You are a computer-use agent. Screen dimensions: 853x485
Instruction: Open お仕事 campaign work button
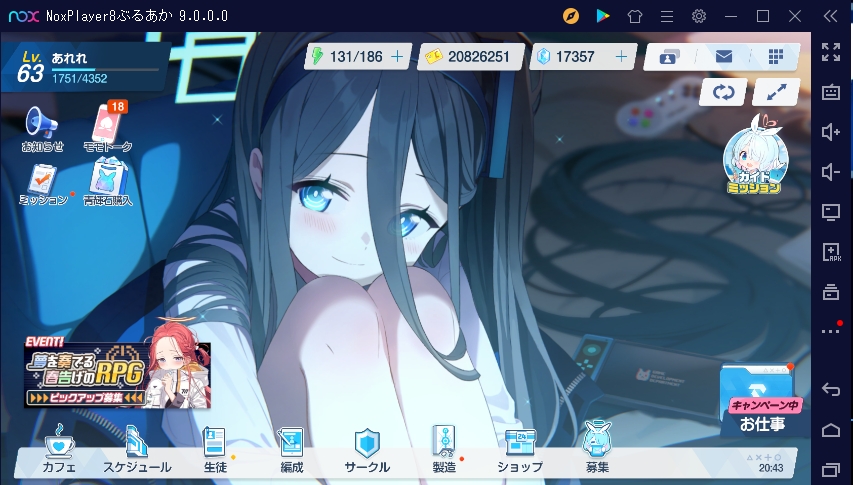[761, 400]
